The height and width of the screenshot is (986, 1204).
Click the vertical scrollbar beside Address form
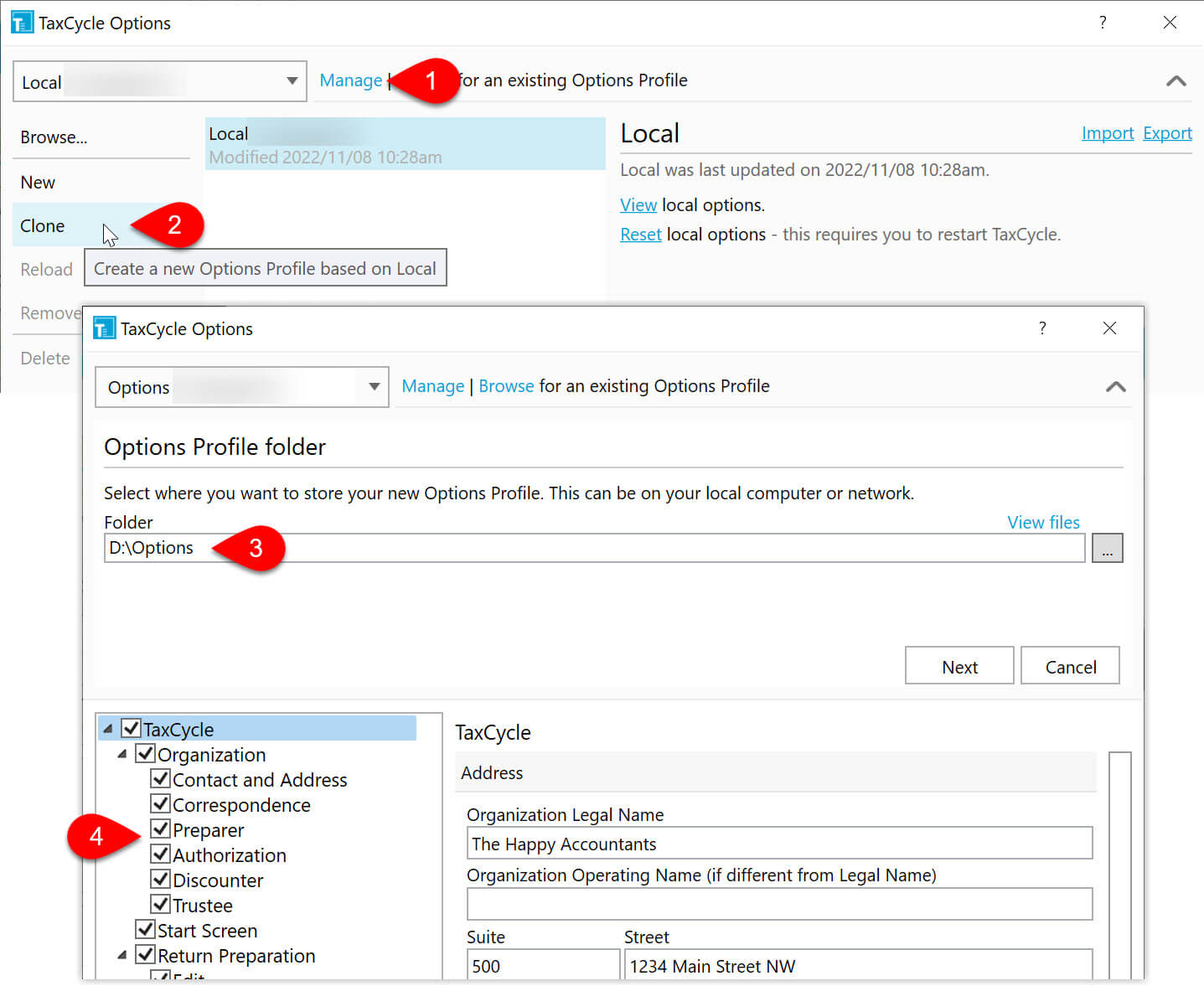click(1120, 865)
